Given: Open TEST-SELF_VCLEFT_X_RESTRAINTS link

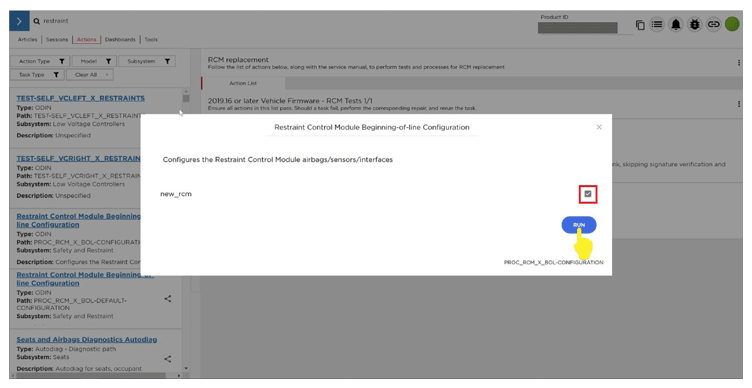Looking at the screenshot, I should pyautogui.click(x=81, y=98).
